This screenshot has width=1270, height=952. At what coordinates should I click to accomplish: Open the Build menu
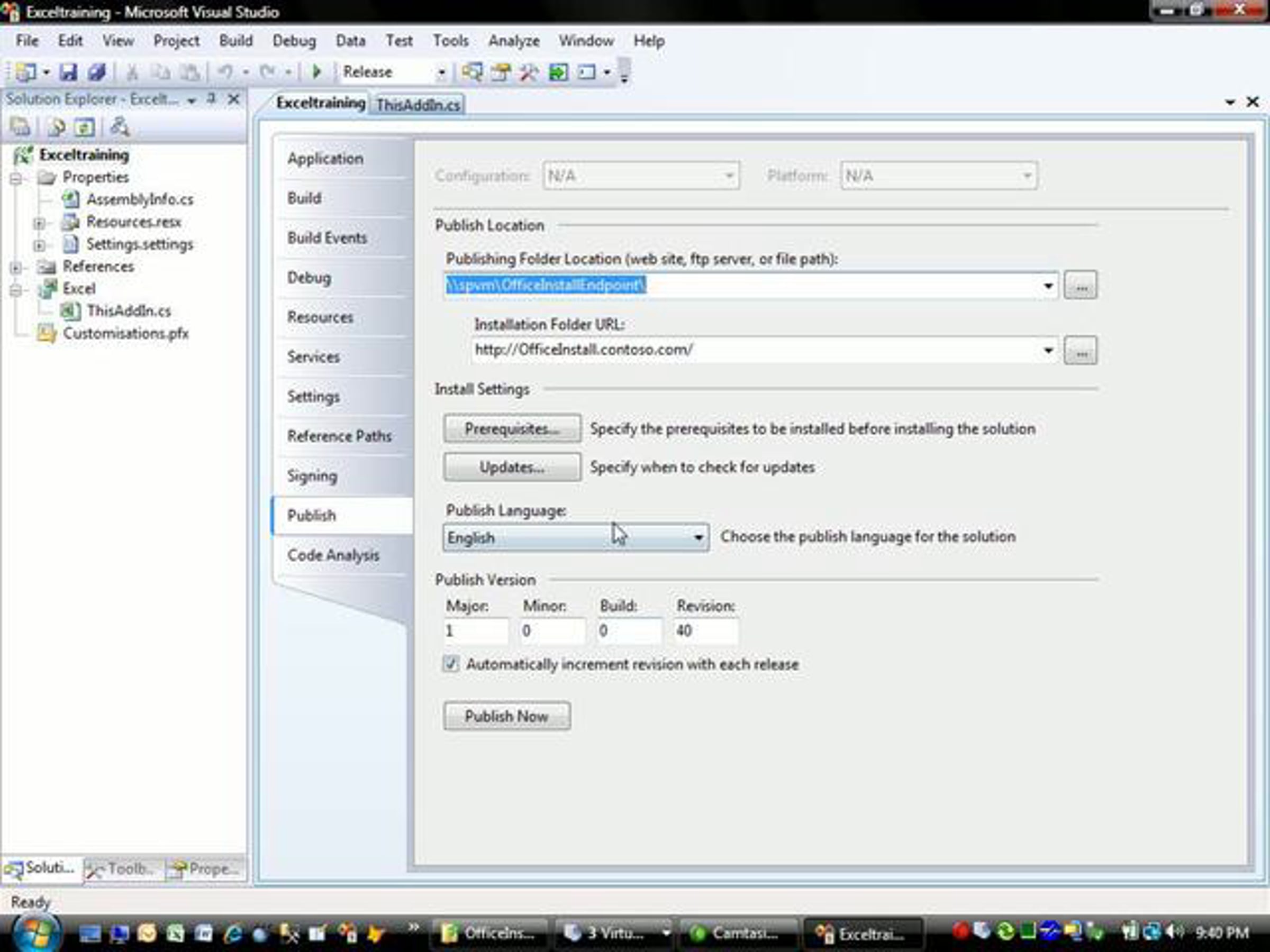235,41
